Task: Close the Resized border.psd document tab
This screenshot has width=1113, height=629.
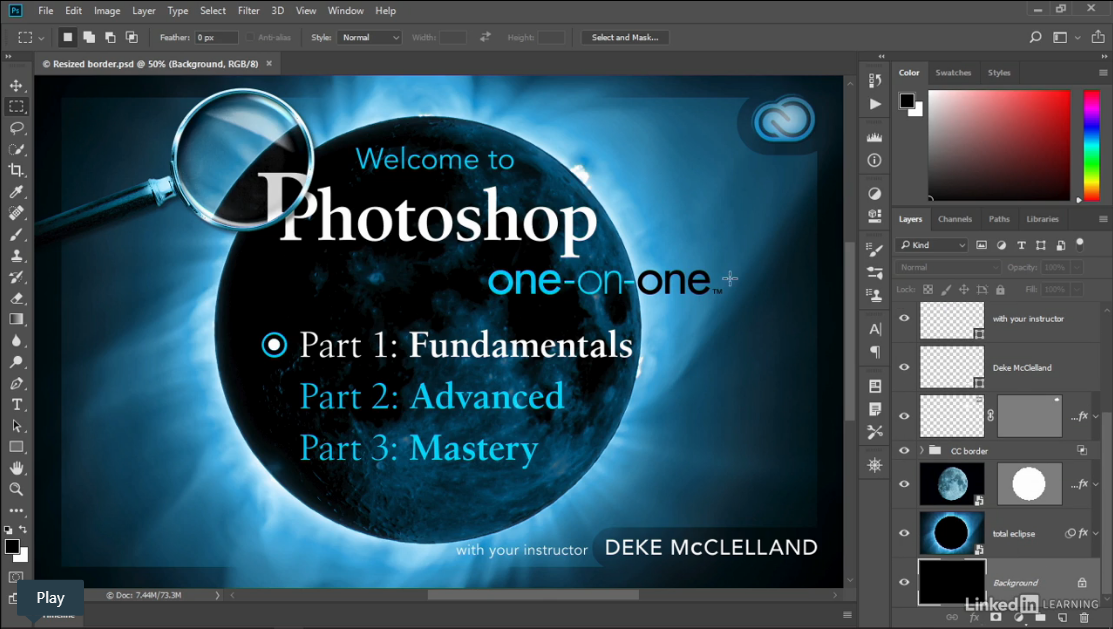Action: 269,63
